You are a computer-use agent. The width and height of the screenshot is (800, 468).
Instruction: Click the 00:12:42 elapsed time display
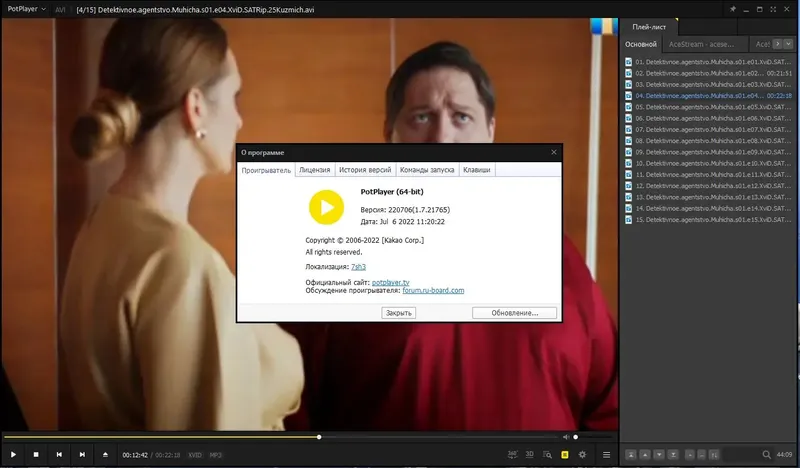pyautogui.click(x=135, y=455)
